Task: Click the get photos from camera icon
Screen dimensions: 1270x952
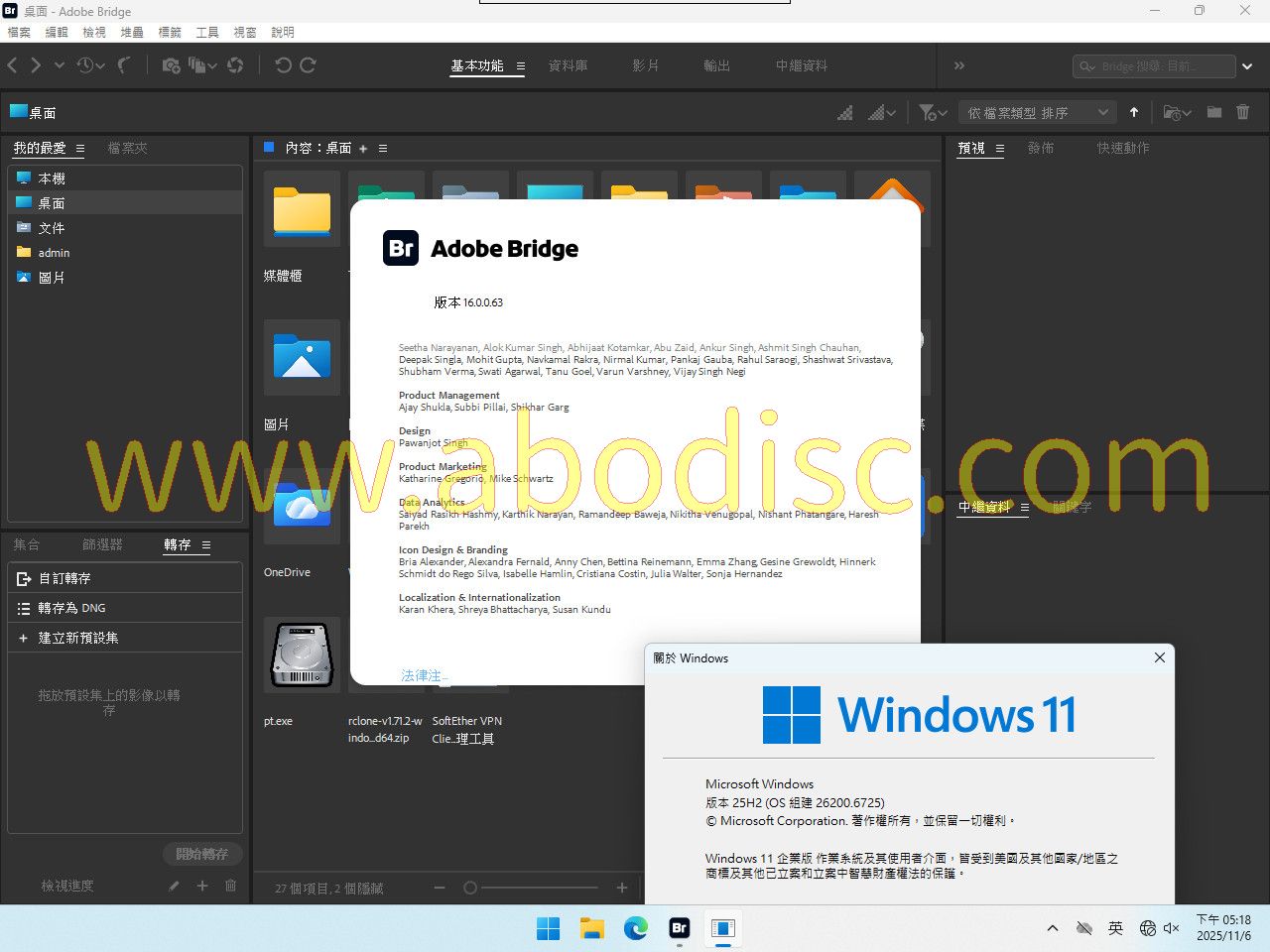Action: pyautogui.click(x=171, y=65)
